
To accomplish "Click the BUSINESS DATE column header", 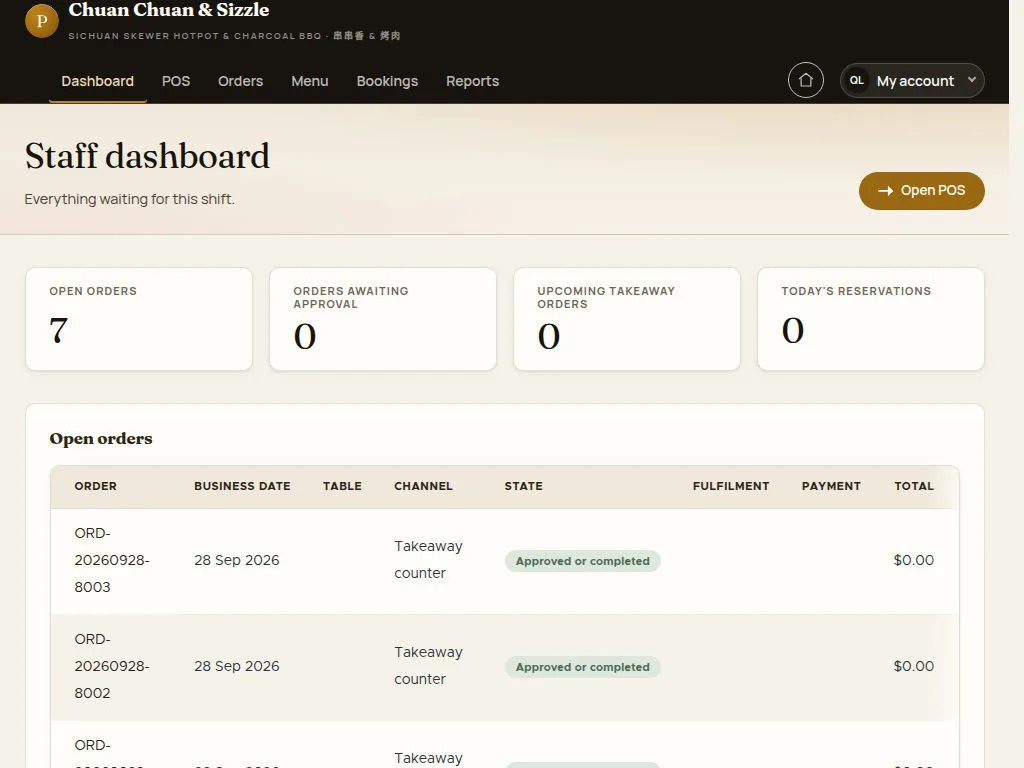I will pyautogui.click(x=242, y=486).
